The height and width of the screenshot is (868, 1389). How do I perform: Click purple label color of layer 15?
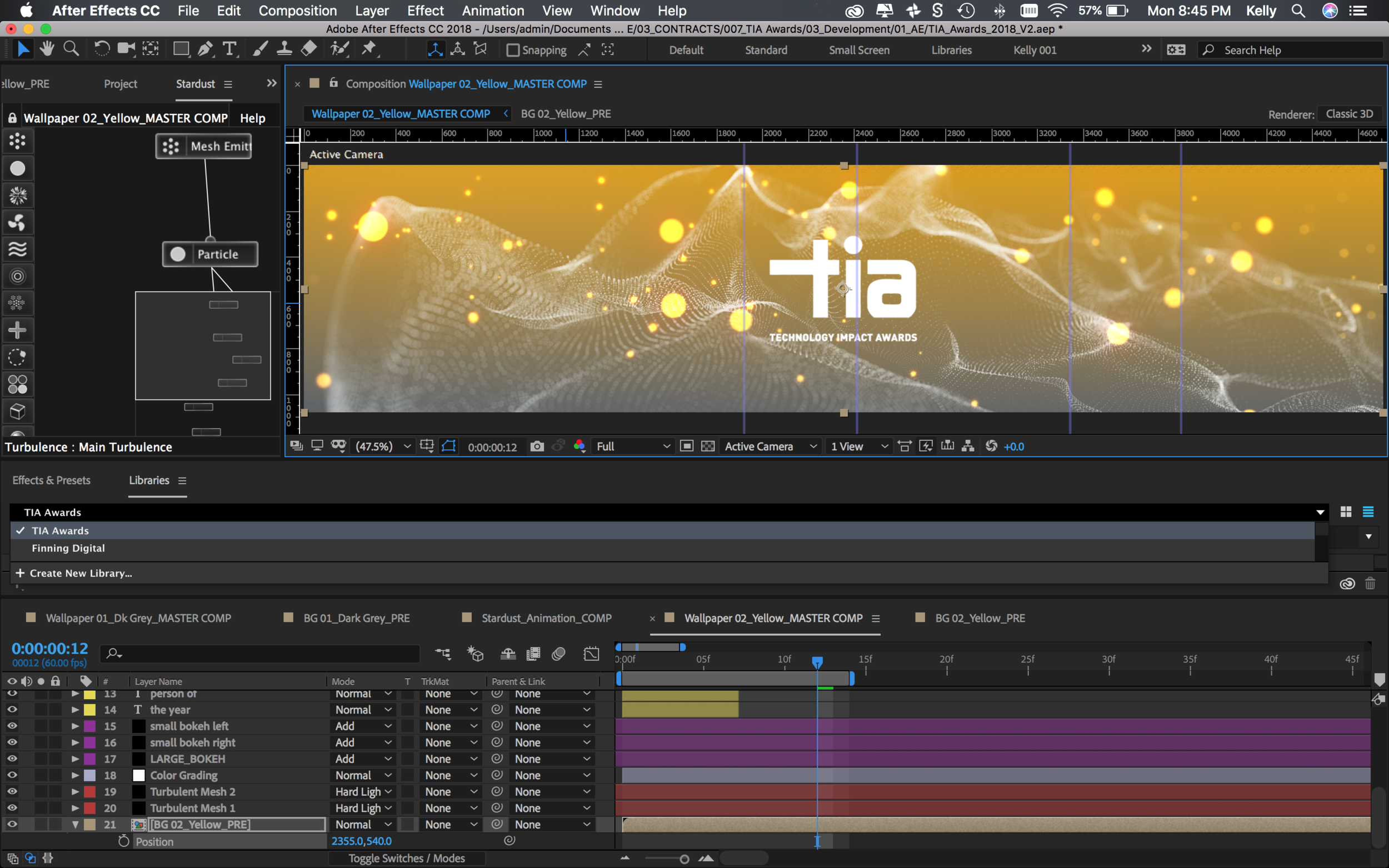click(x=89, y=726)
